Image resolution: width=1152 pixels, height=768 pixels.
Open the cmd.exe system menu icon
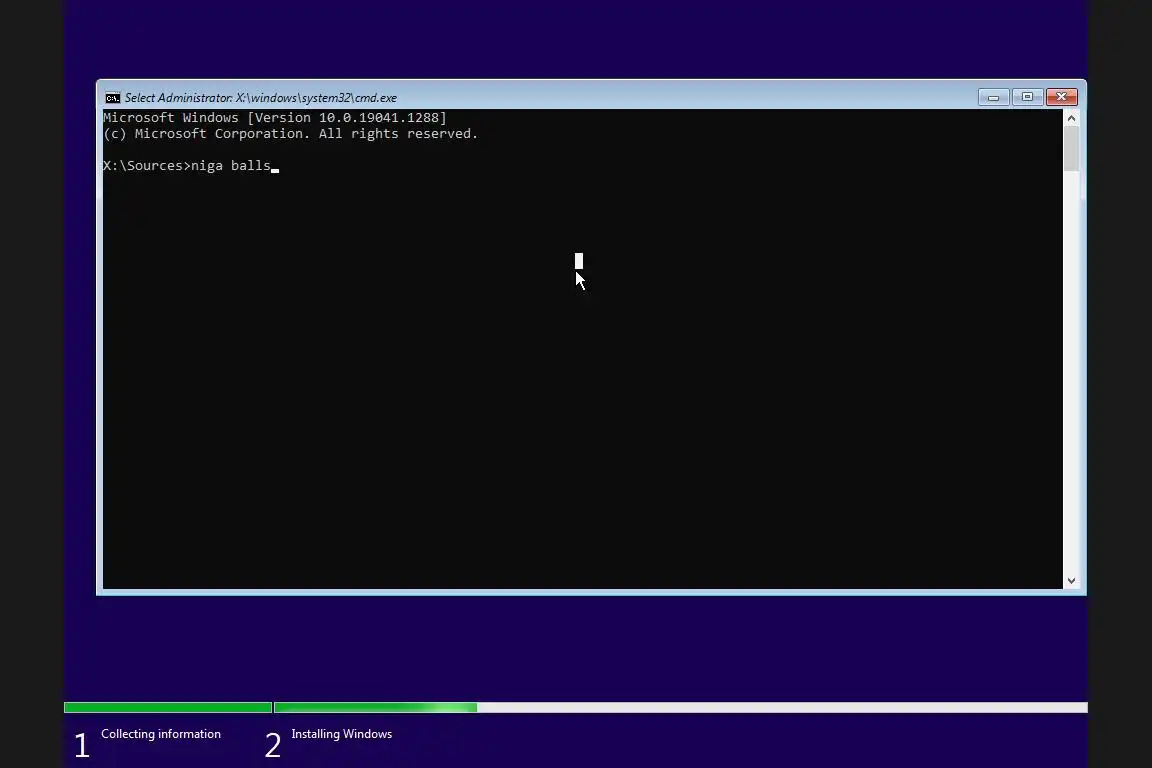[x=112, y=98]
